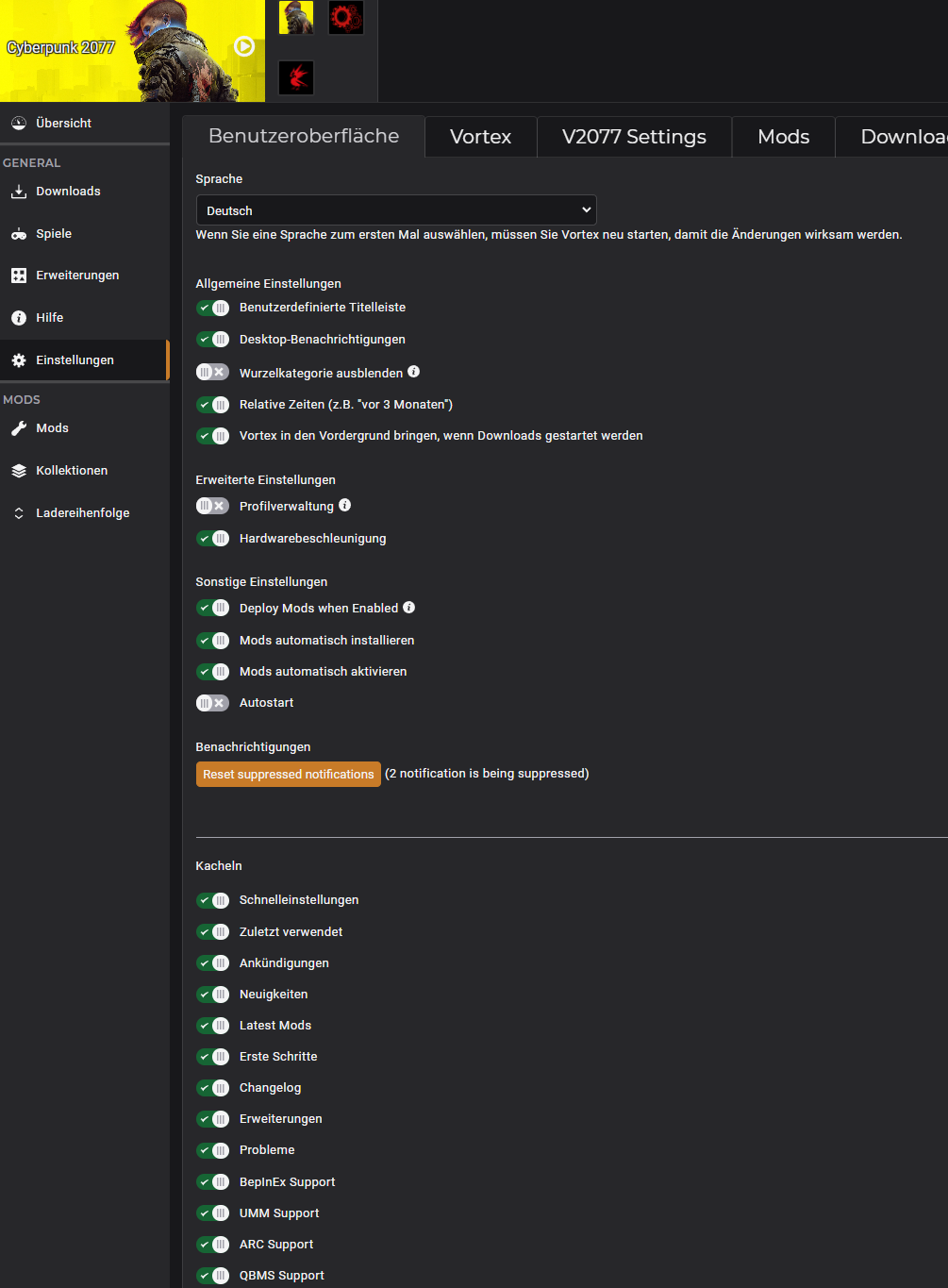The height and width of the screenshot is (1288, 948).
Task: Toggle the Changelog tile
Action: (x=212, y=1088)
